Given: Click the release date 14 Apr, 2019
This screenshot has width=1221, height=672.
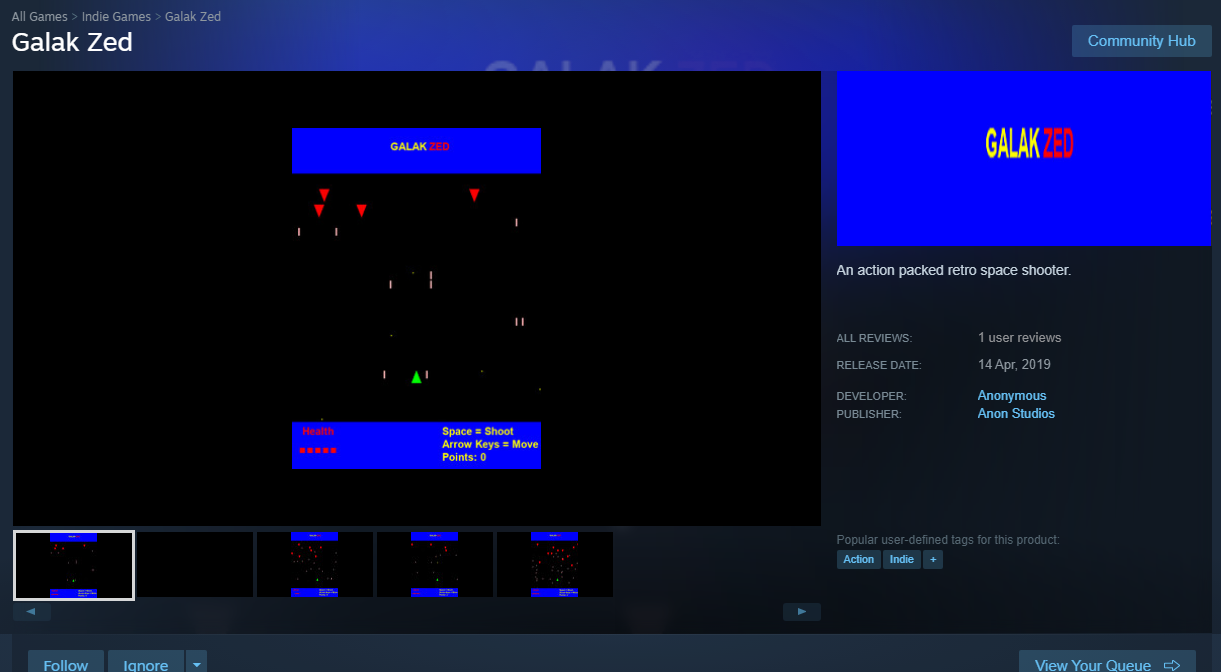Looking at the screenshot, I should tap(1014, 365).
